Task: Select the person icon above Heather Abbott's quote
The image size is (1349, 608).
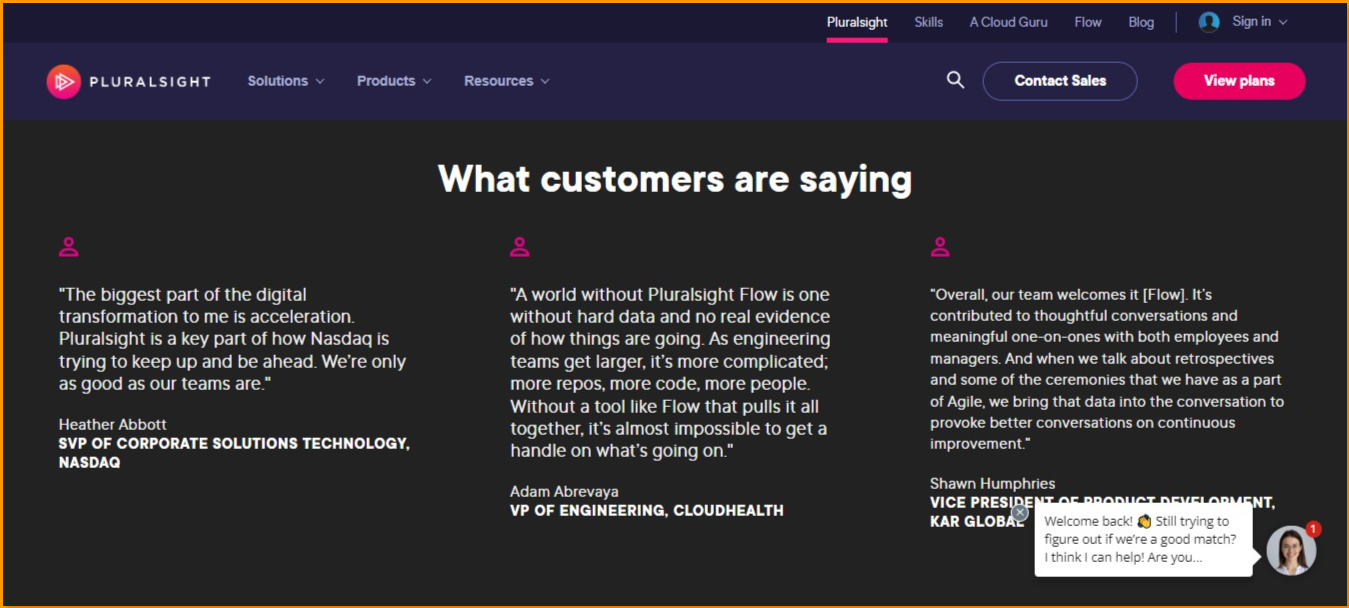Action: pos(68,245)
